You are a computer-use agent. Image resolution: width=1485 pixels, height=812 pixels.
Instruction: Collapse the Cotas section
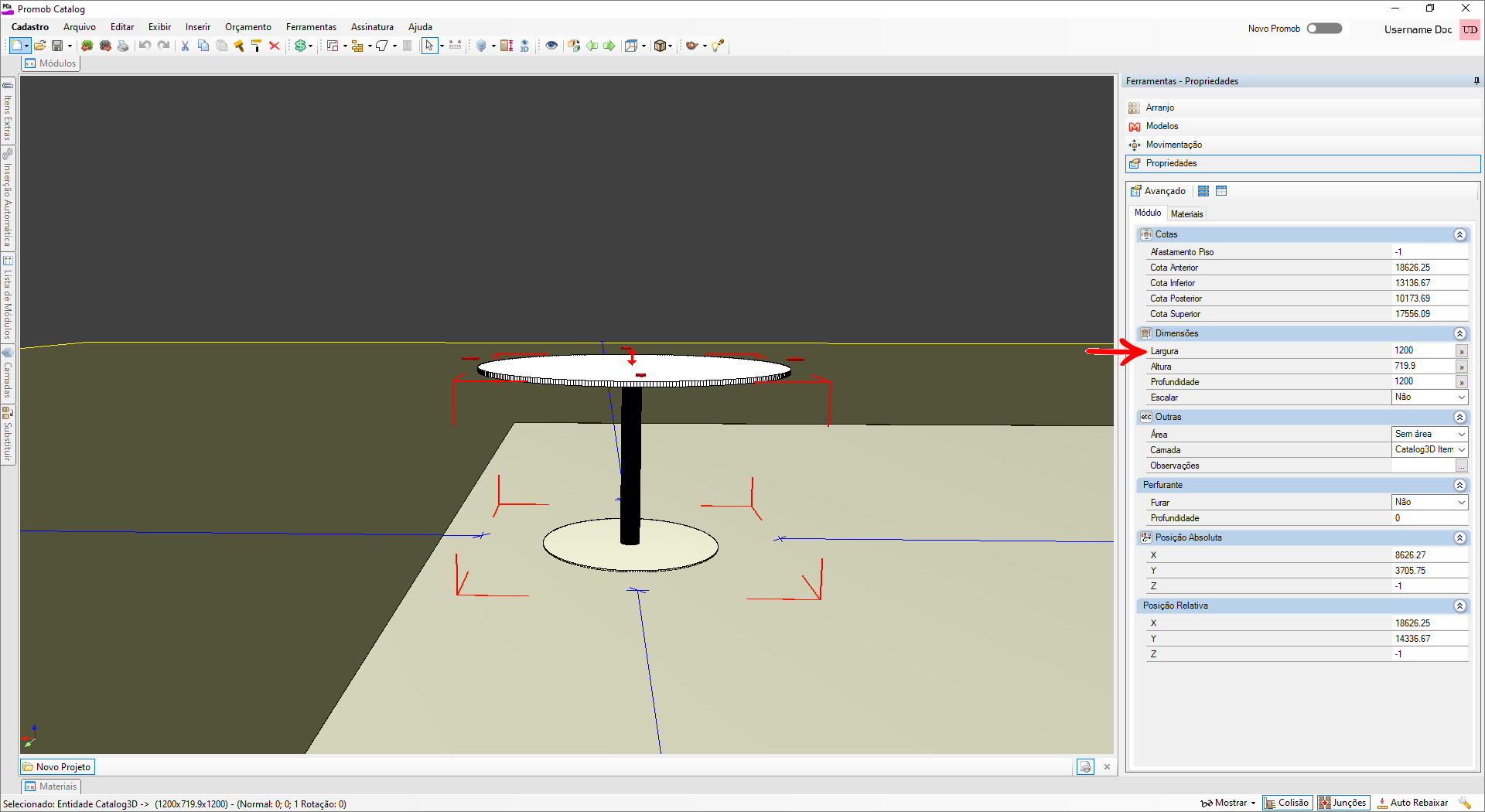click(1459, 234)
